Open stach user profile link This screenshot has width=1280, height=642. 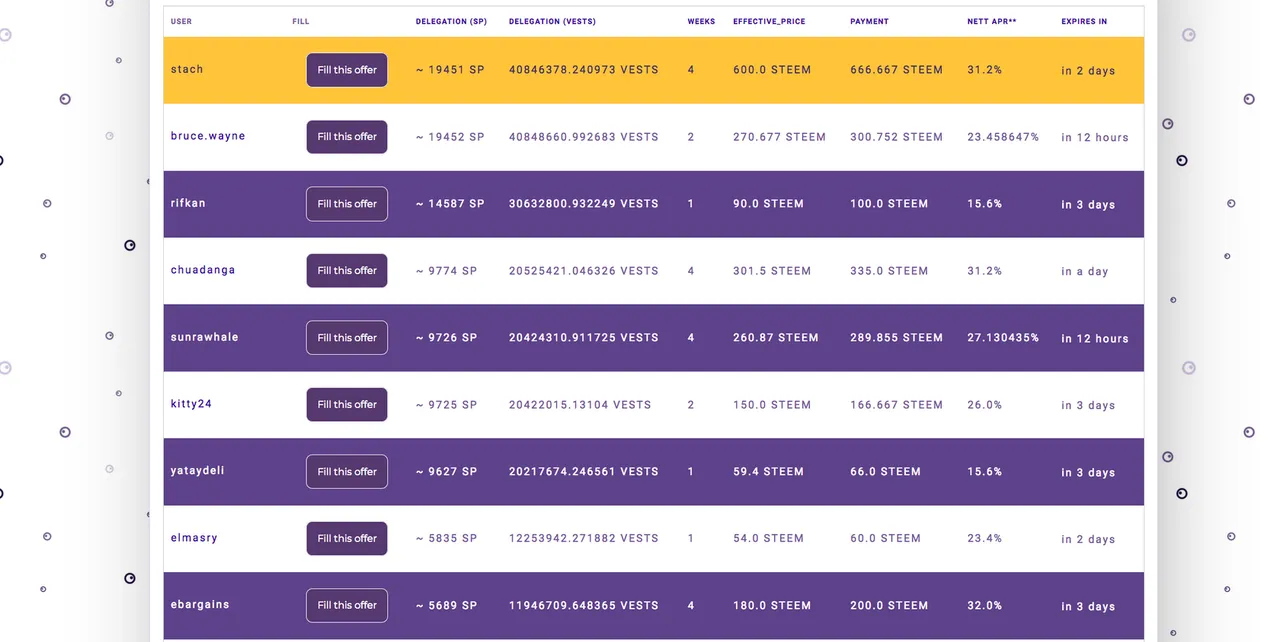click(187, 70)
